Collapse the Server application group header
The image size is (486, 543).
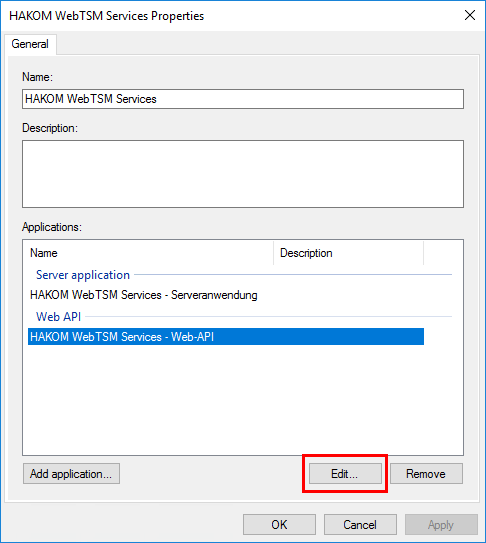pos(83,275)
